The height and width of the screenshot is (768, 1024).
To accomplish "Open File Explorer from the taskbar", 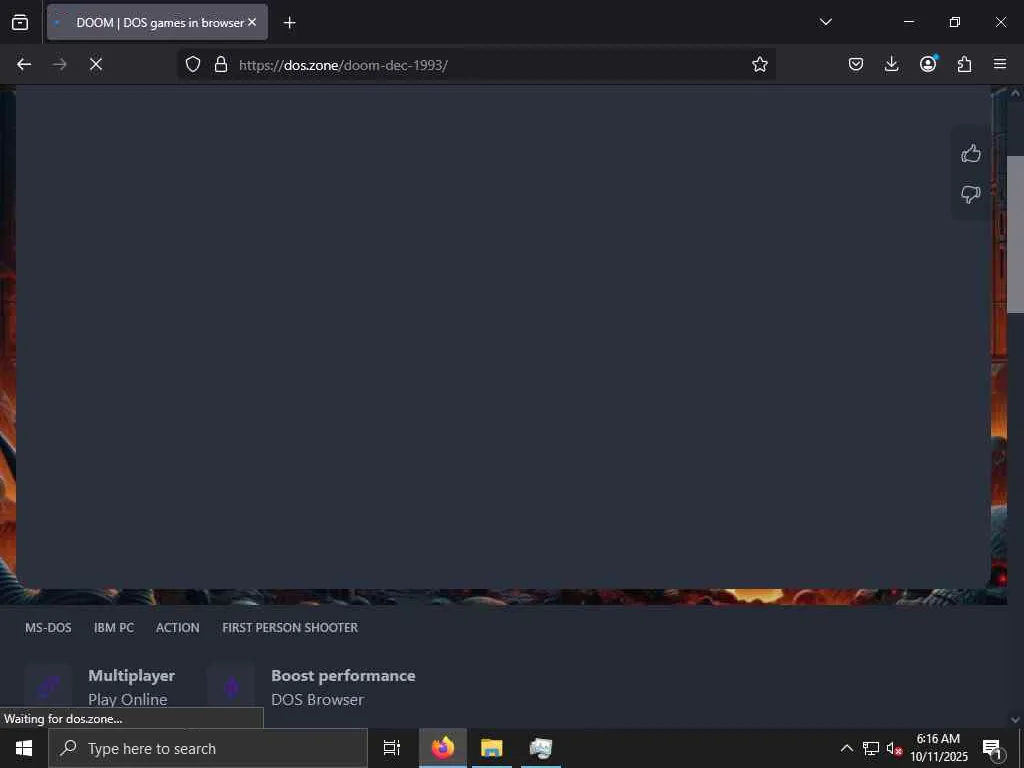I will (x=492, y=748).
